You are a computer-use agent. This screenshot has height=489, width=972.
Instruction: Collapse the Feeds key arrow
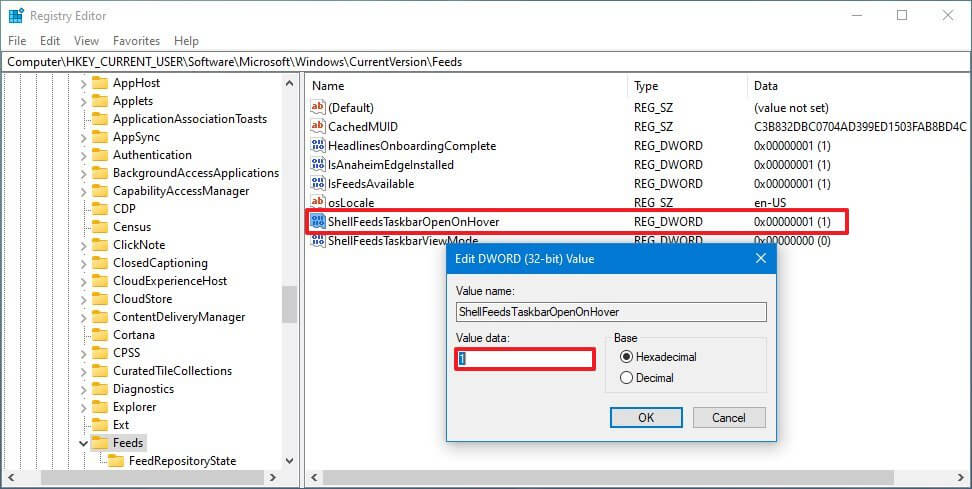pos(84,443)
